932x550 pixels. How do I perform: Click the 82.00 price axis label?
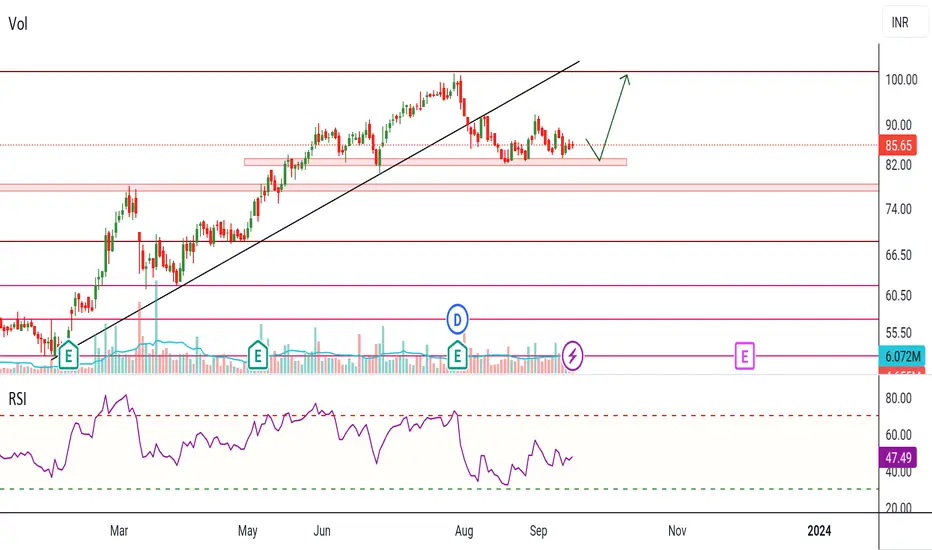pyautogui.click(x=898, y=165)
